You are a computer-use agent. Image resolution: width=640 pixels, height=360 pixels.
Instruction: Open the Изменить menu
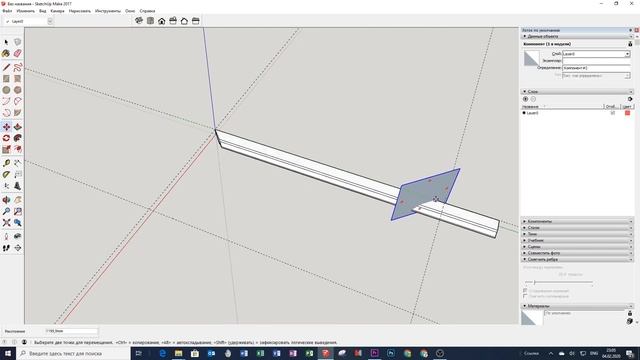click(x=25, y=11)
